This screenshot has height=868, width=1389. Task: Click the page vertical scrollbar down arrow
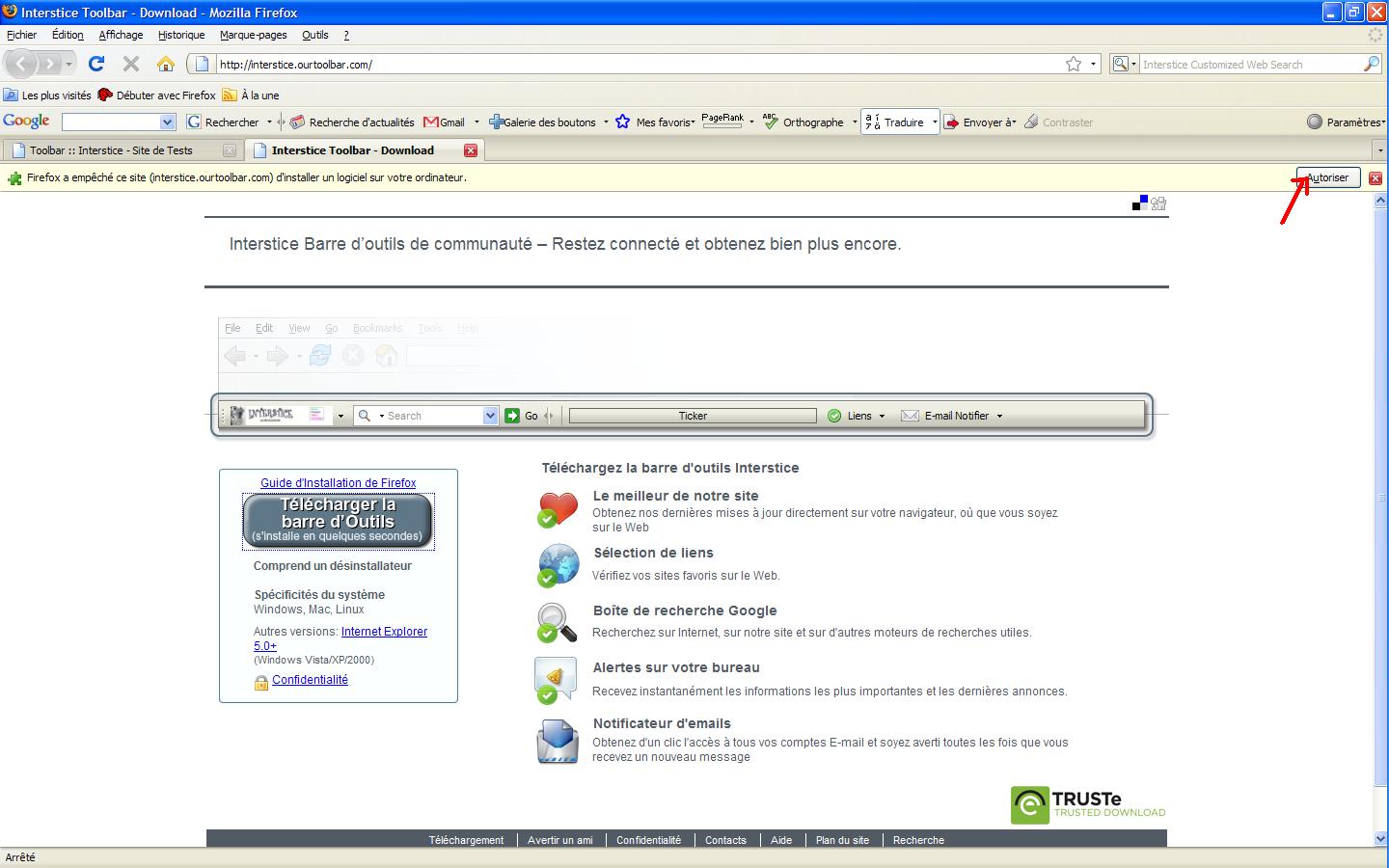[x=1380, y=839]
